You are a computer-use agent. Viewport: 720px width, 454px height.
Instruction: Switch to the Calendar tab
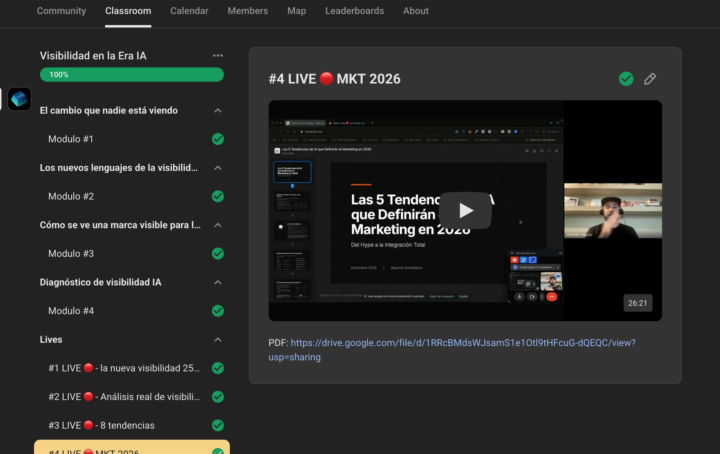pyautogui.click(x=189, y=11)
